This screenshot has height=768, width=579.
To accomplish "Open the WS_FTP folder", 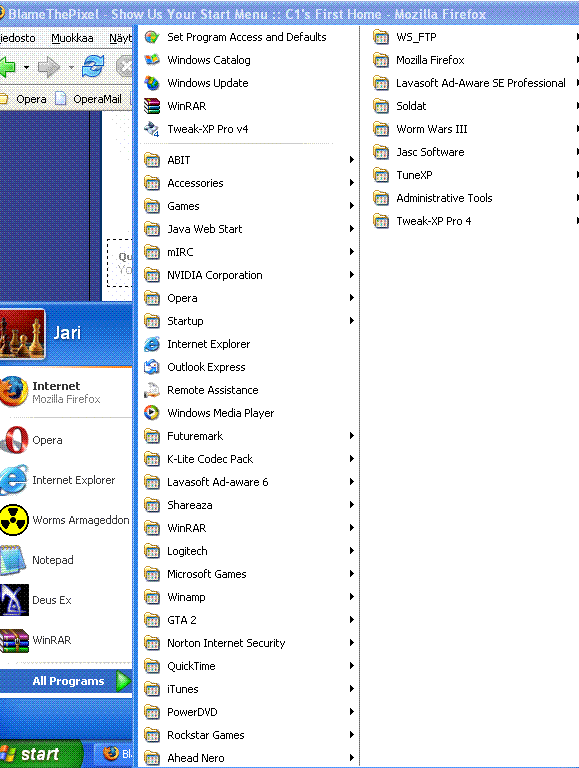I will 474,37.
